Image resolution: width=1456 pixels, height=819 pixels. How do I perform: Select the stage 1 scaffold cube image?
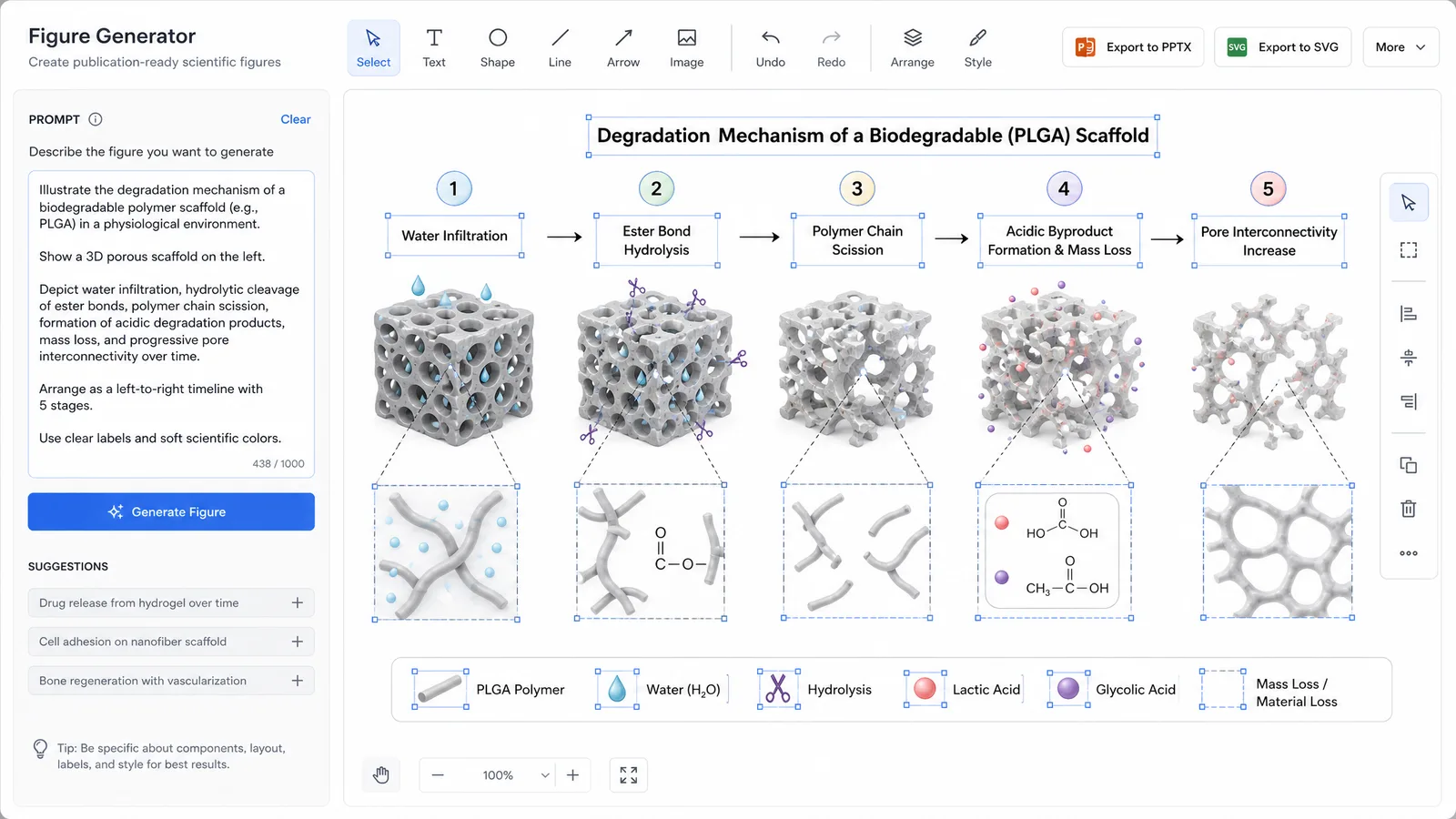[x=454, y=362]
